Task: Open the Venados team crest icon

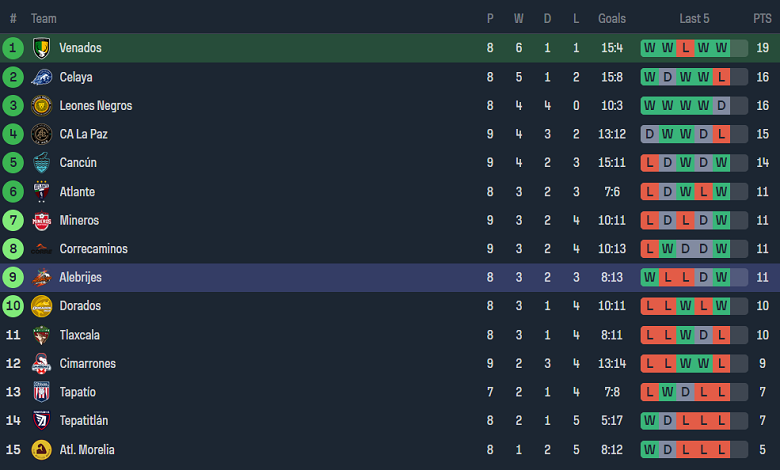Action: click(x=42, y=48)
